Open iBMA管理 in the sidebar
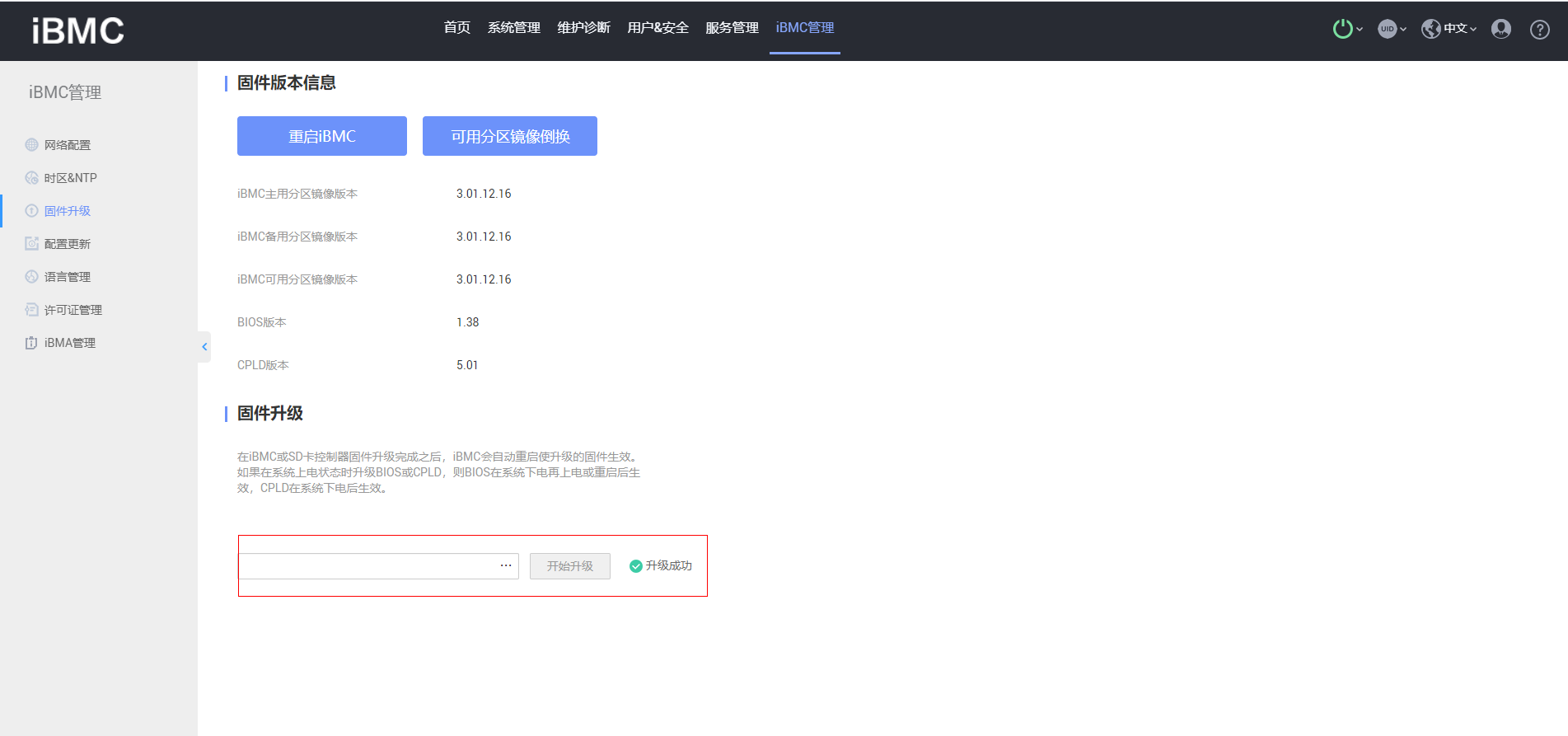The image size is (1568, 736). 70,343
